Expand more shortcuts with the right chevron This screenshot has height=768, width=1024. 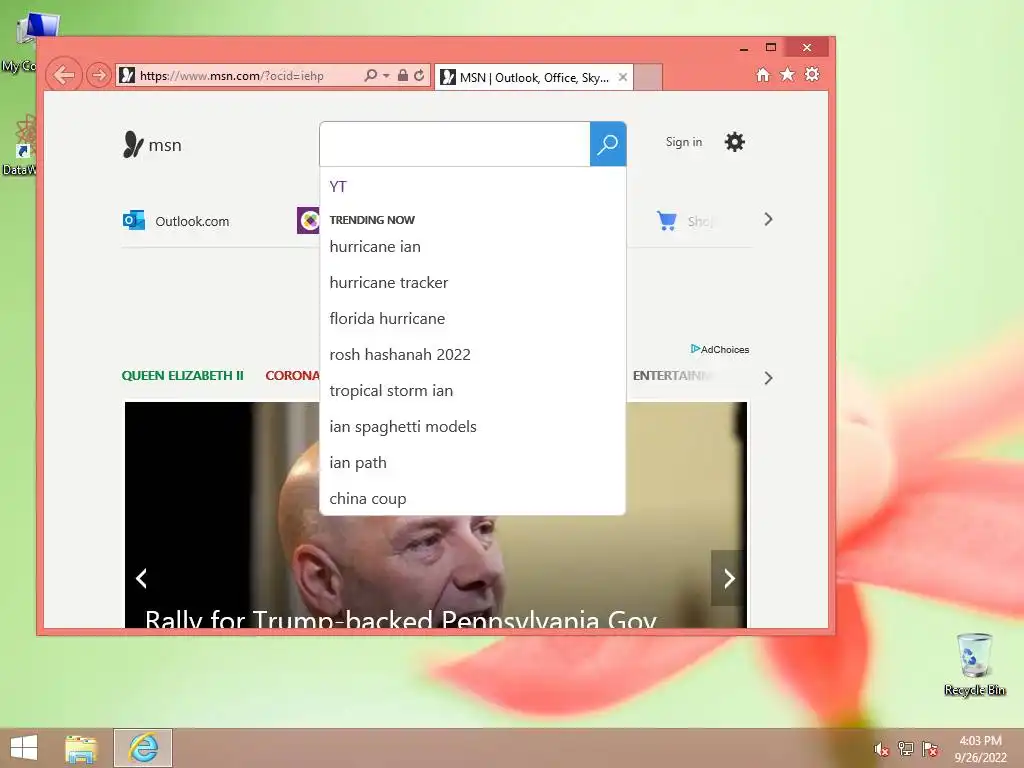pyautogui.click(x=768, y=219)
